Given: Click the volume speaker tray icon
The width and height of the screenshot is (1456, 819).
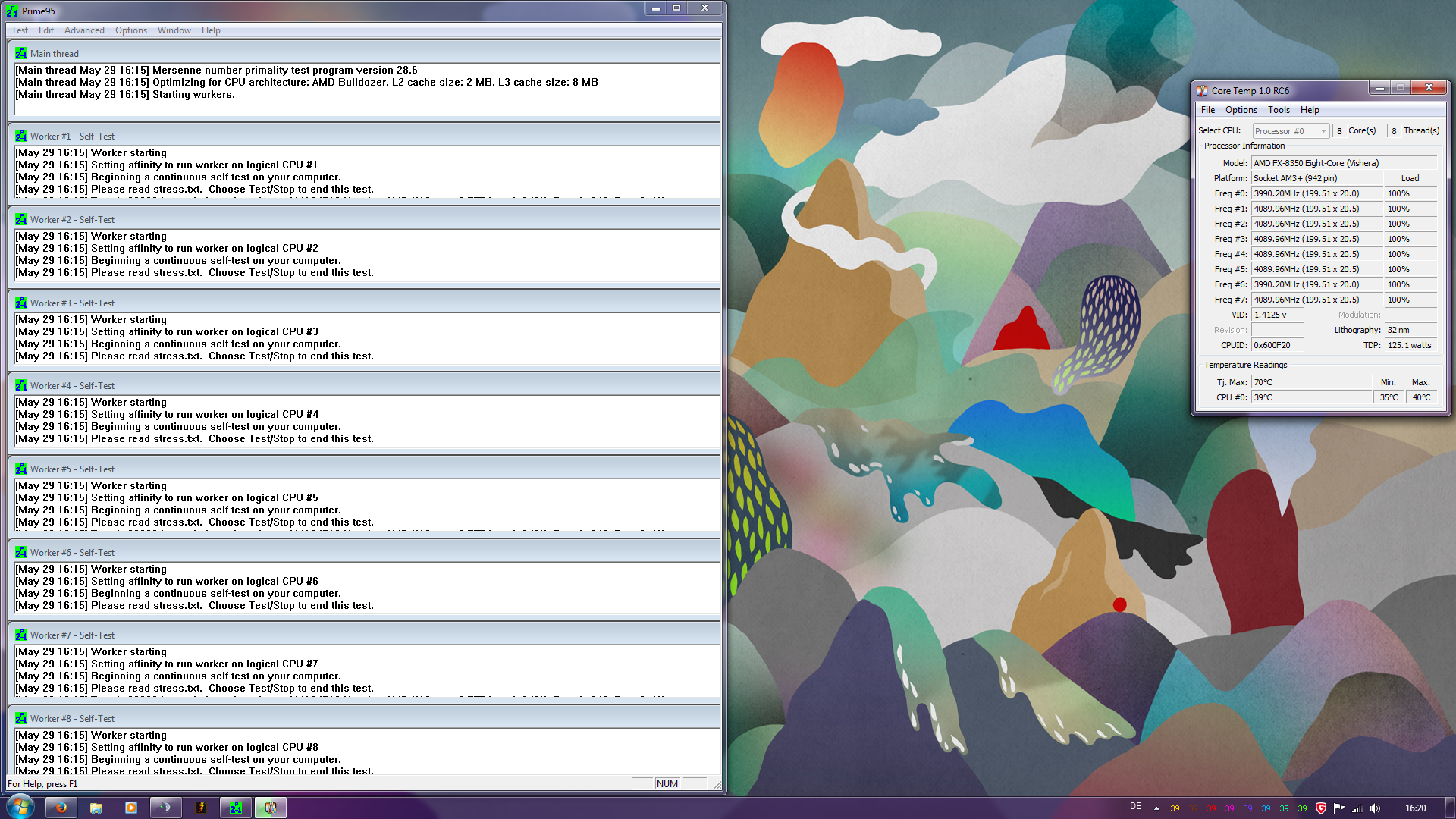Looking at the screenshot, I should (x=1376, y=808).
